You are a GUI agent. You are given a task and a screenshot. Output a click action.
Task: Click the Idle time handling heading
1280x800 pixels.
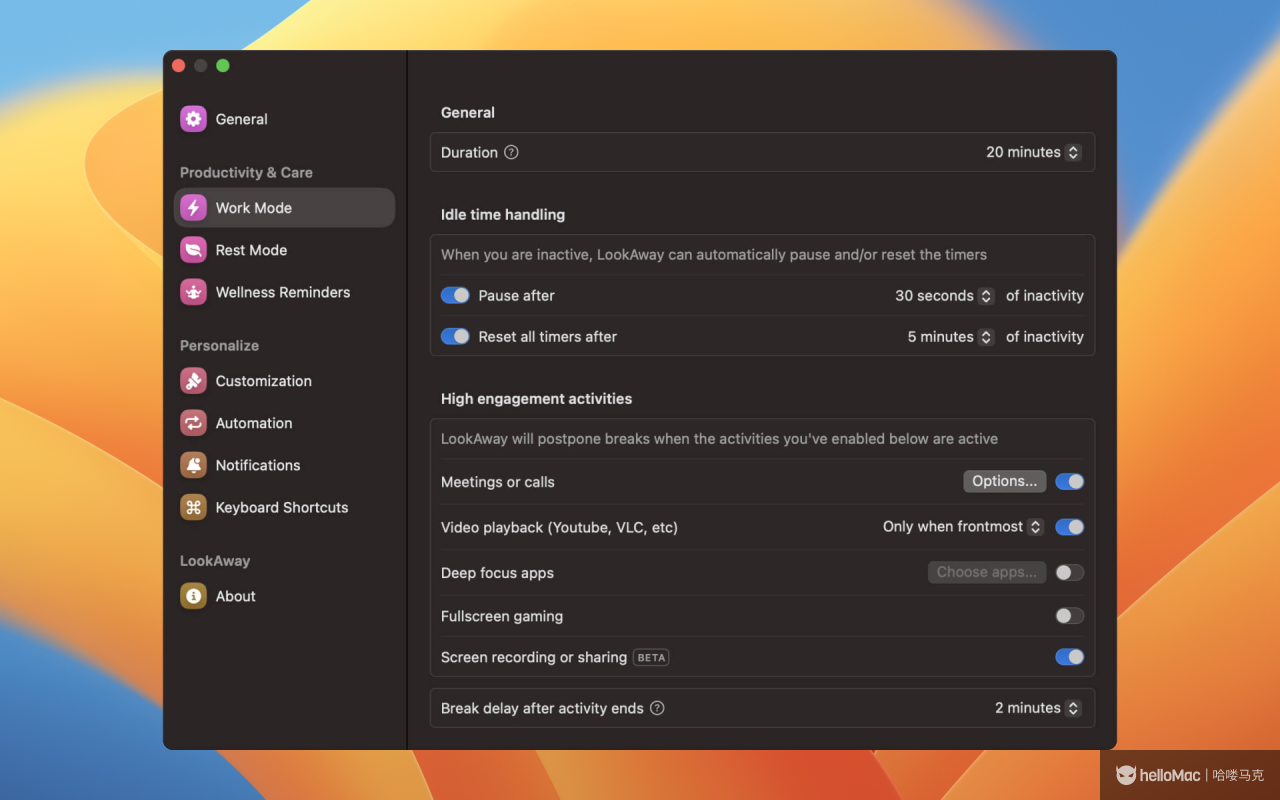point(503,215)
